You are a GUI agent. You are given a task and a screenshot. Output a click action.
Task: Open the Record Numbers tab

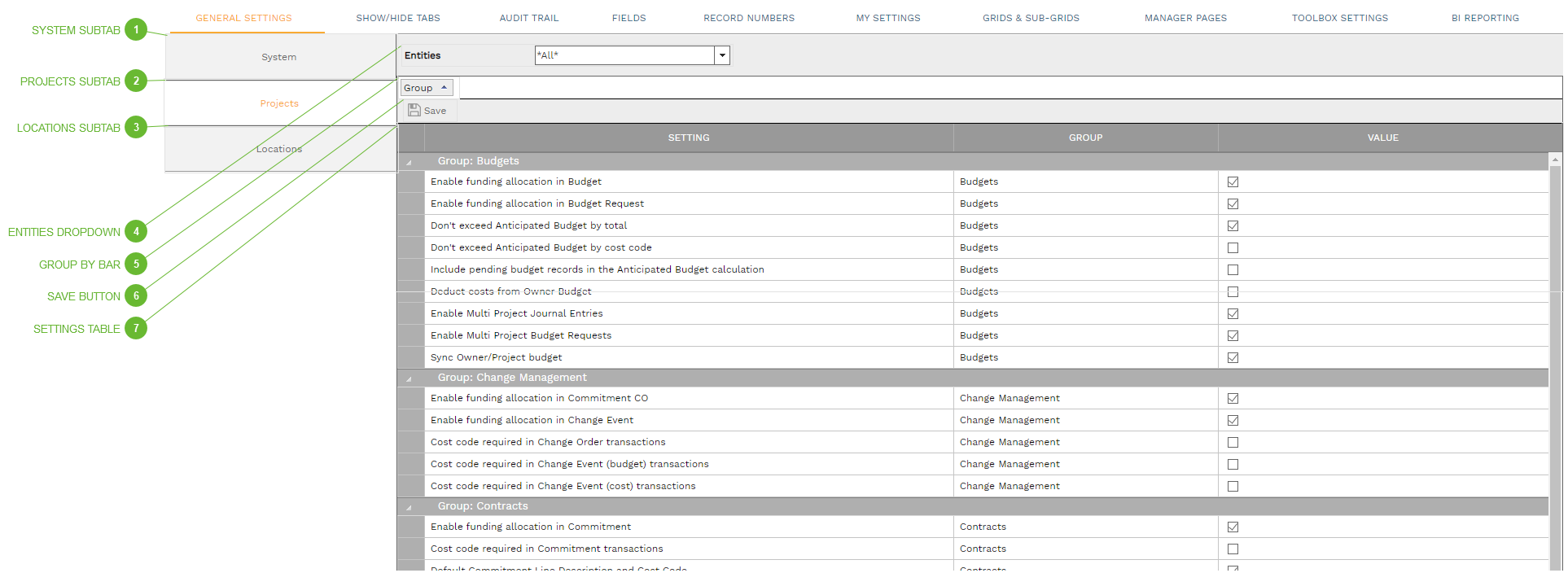click(x=749, y=18)
